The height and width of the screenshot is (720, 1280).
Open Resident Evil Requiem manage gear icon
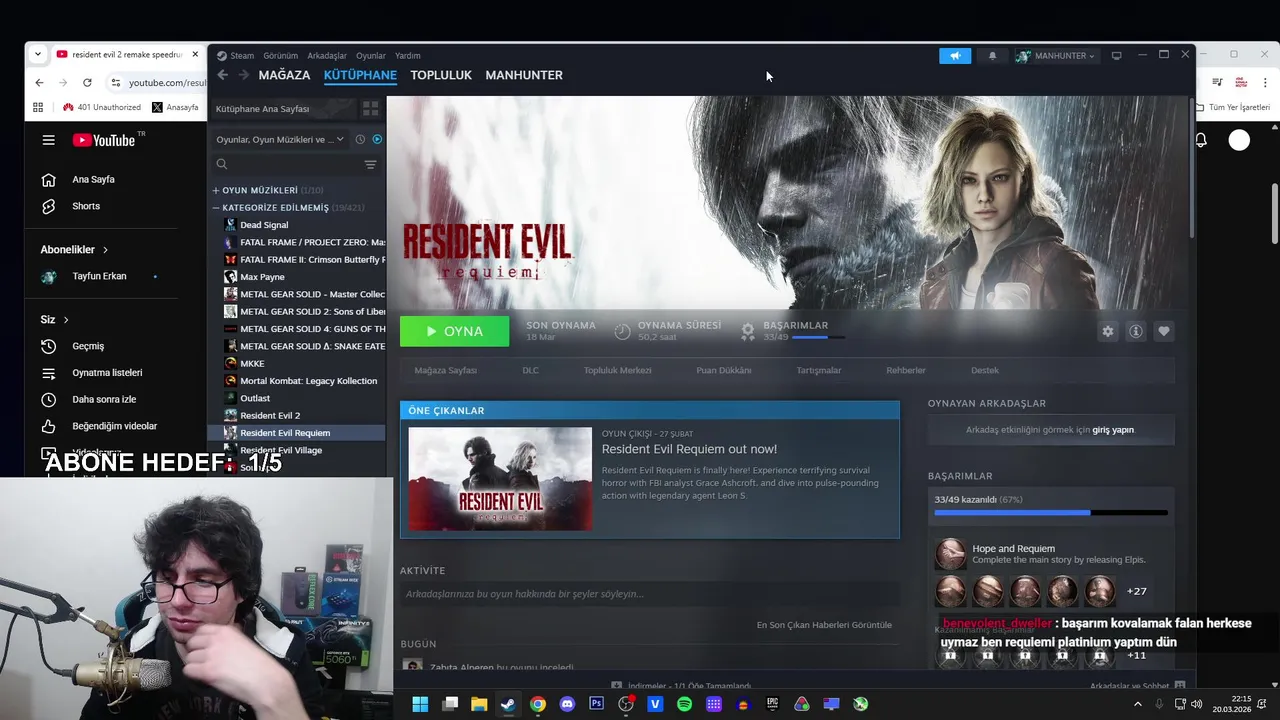point(1108,331)
